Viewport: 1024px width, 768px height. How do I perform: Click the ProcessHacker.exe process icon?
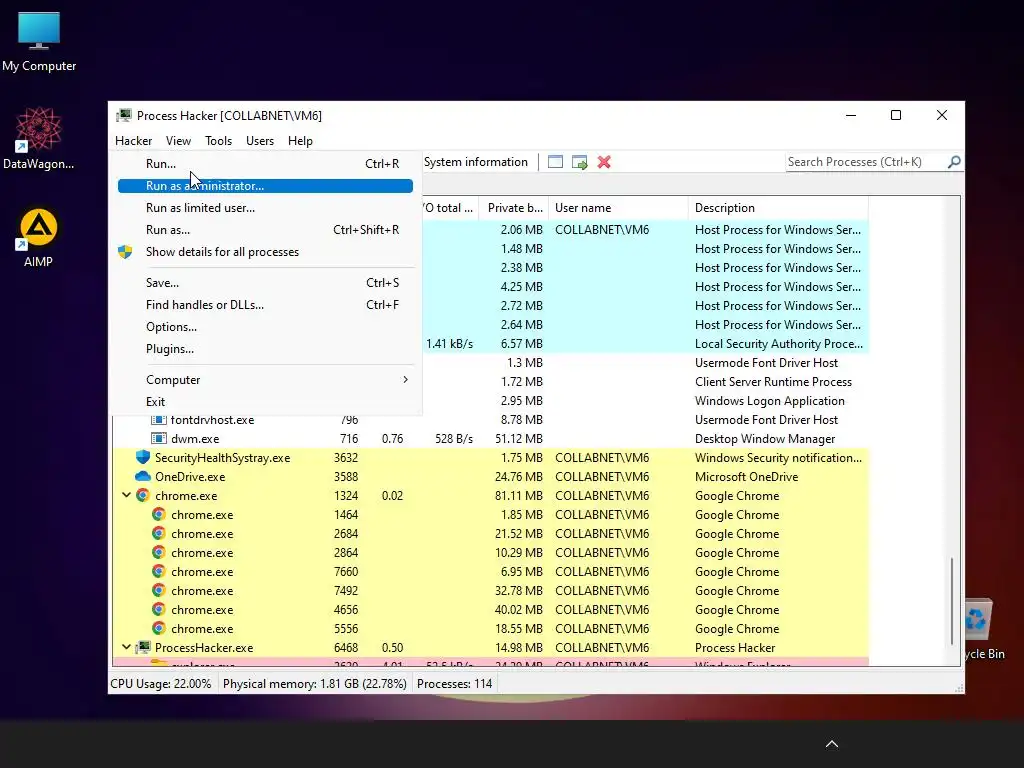pos(142,647)
